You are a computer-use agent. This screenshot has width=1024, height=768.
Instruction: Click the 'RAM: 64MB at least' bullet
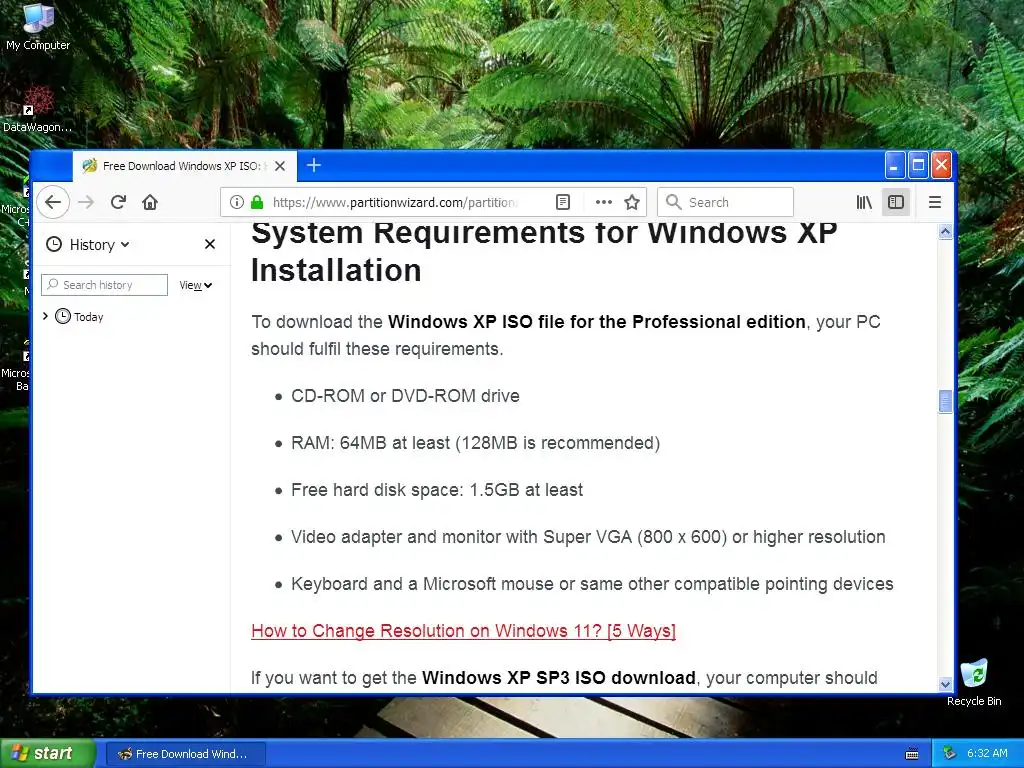click(x=475, y=443)
